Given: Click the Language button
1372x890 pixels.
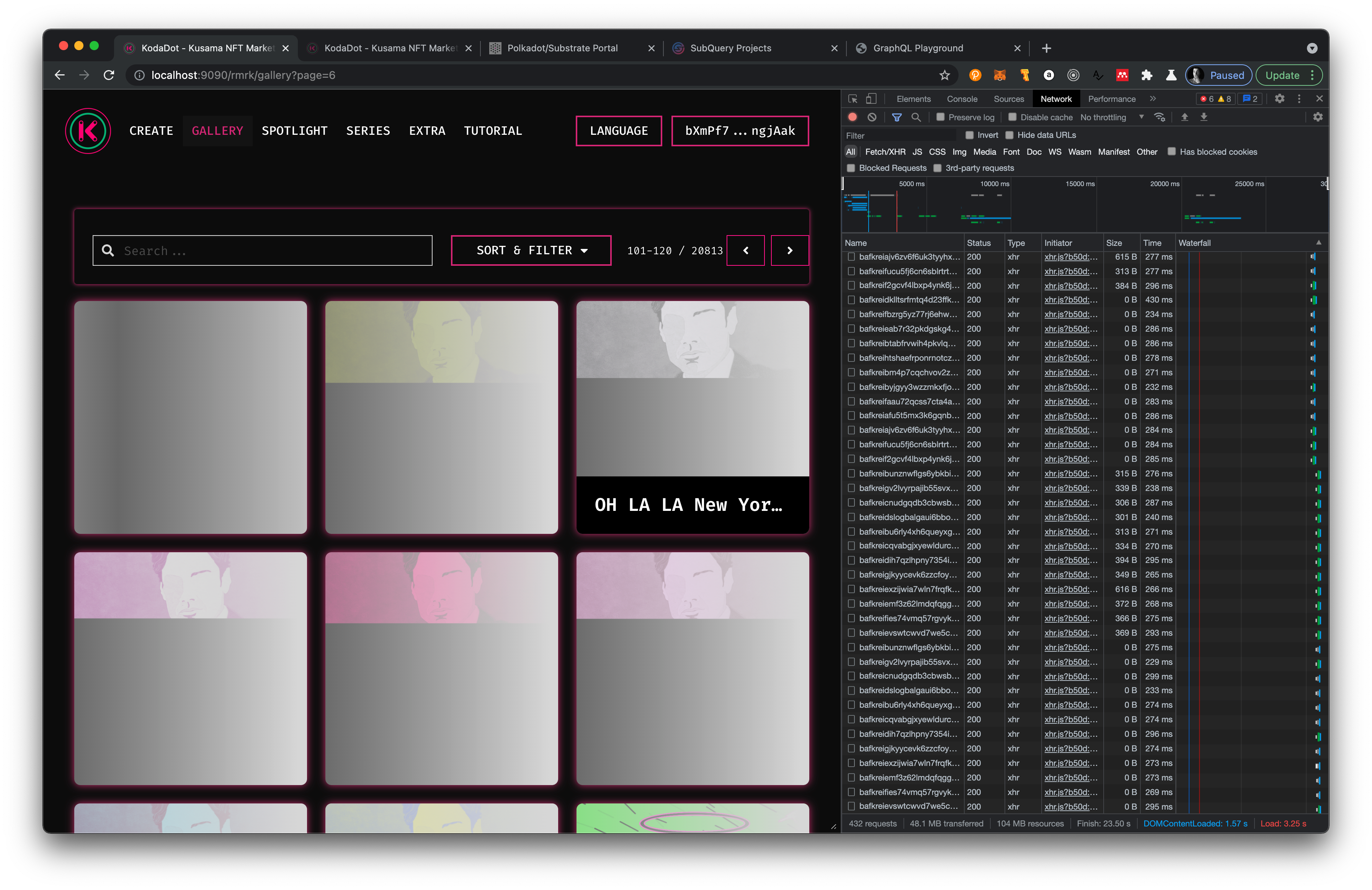Looking at the screenshot, I should [618, 131].
